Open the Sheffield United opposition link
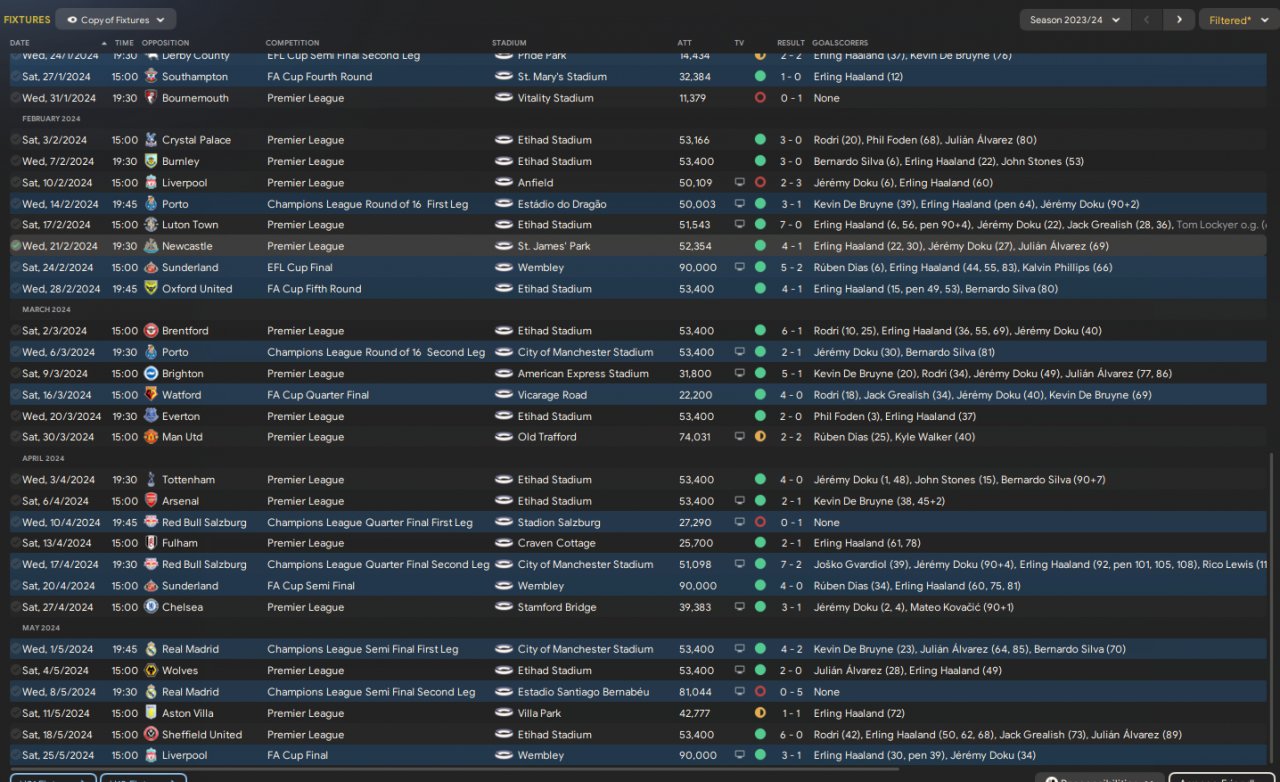The height and width of the screenshot is (782, 1280). (x=202, y=735)
